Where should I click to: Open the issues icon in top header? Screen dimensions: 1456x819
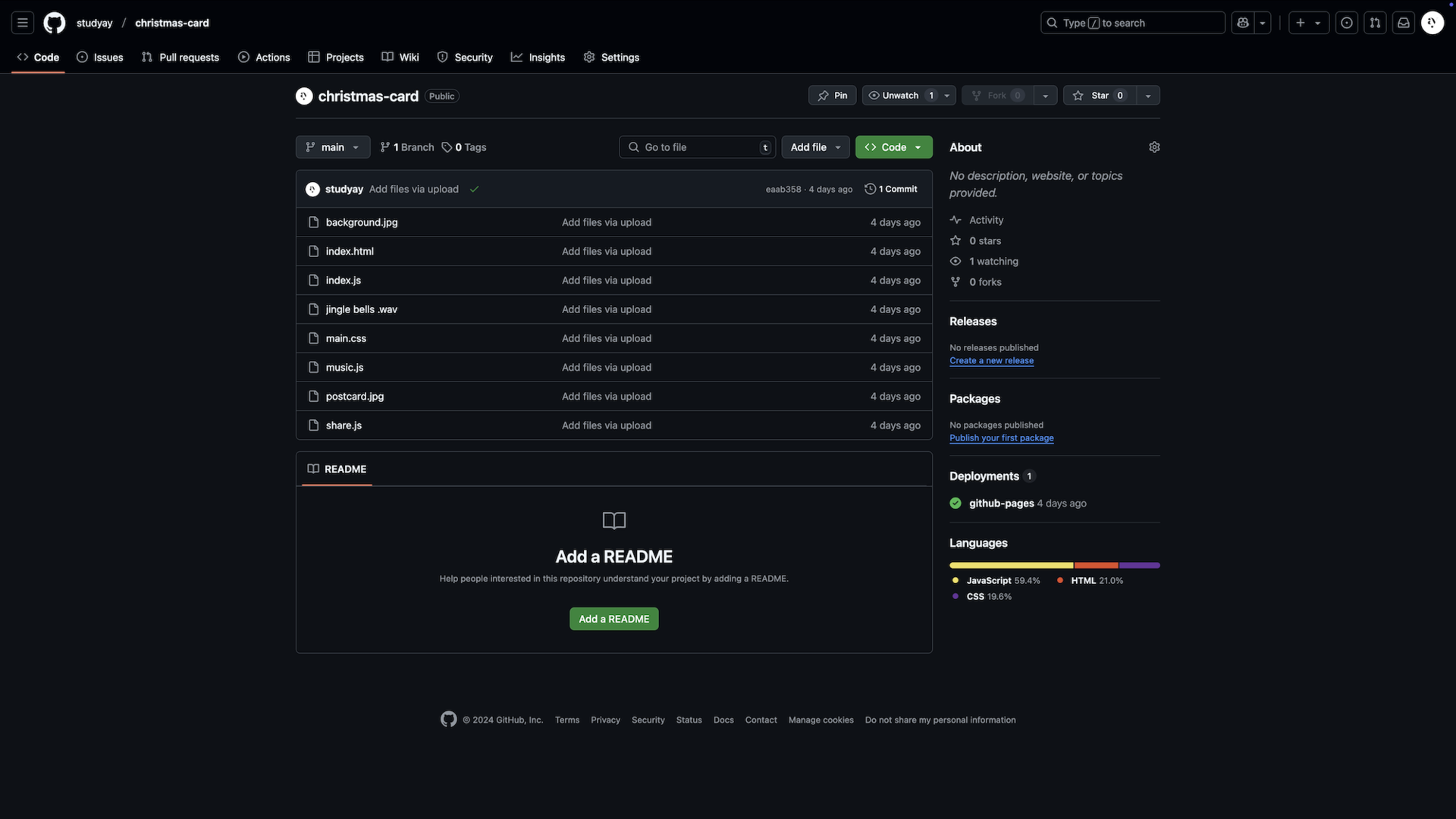tap(1347, 23)
